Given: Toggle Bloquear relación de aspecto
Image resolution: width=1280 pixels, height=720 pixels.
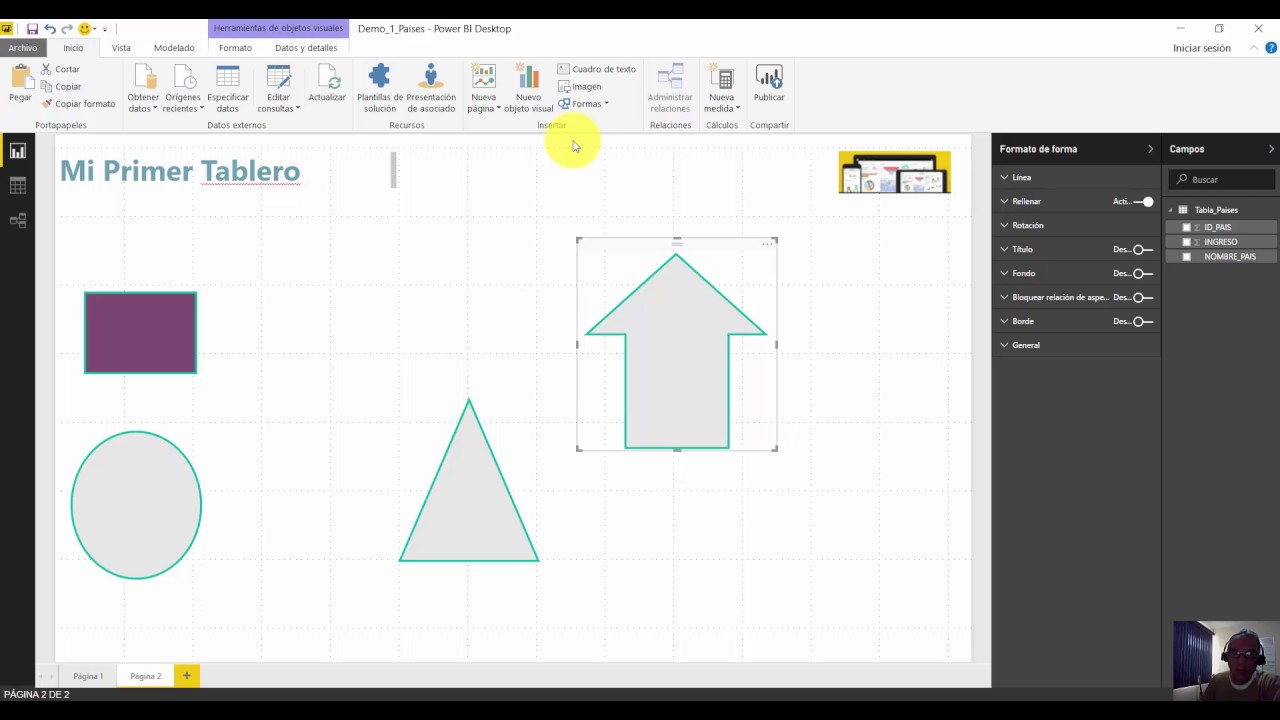Looking at the screenshot, I should [x=1143, y=298].
